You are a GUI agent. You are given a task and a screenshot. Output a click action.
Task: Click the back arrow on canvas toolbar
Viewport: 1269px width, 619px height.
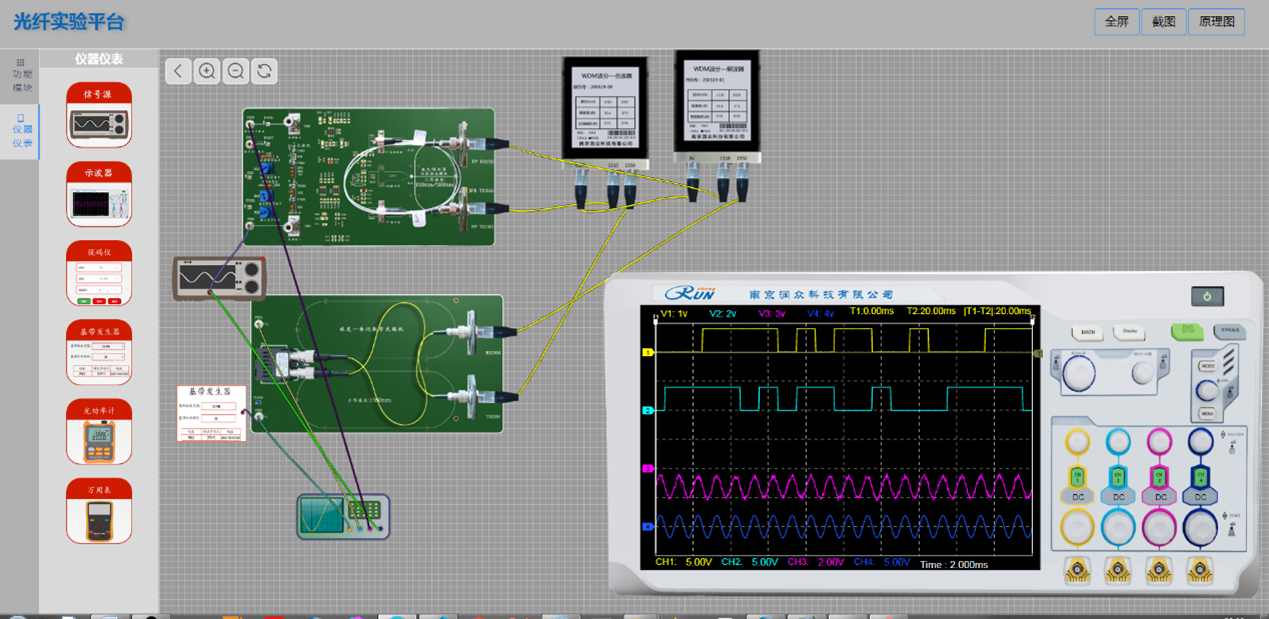(178, 71)
